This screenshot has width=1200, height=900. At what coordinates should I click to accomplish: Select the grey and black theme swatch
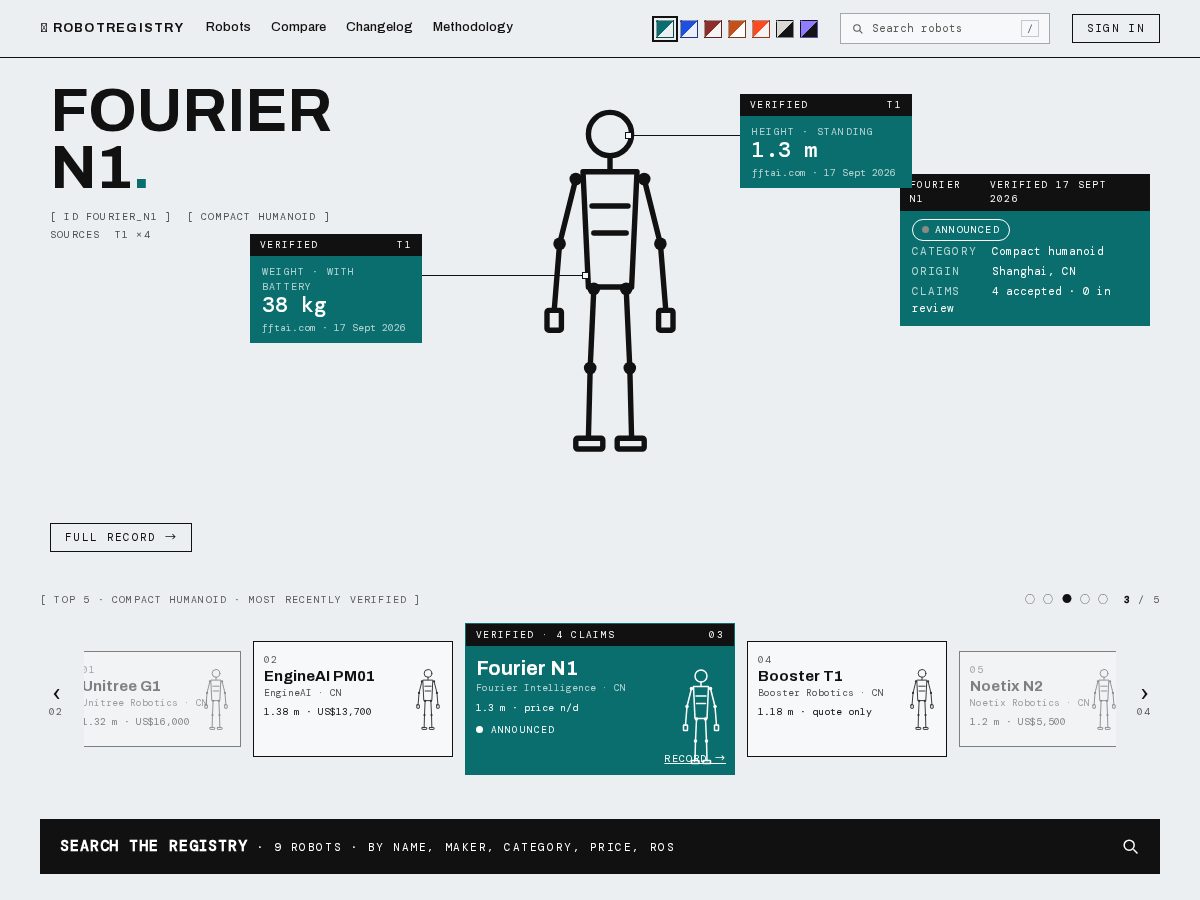tap(785, 29)
